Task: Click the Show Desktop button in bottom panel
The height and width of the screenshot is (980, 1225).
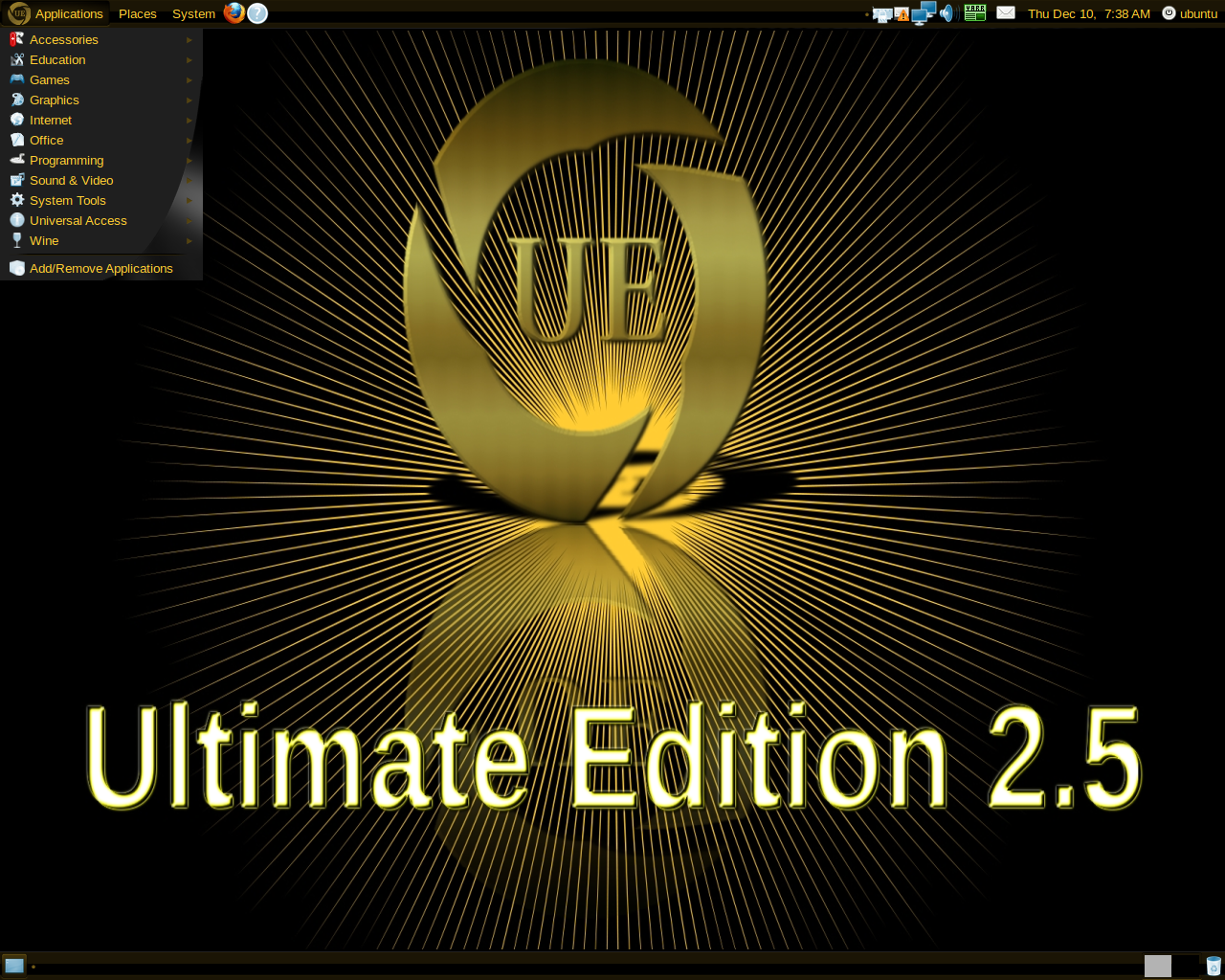Action: [x=14, y=966]
